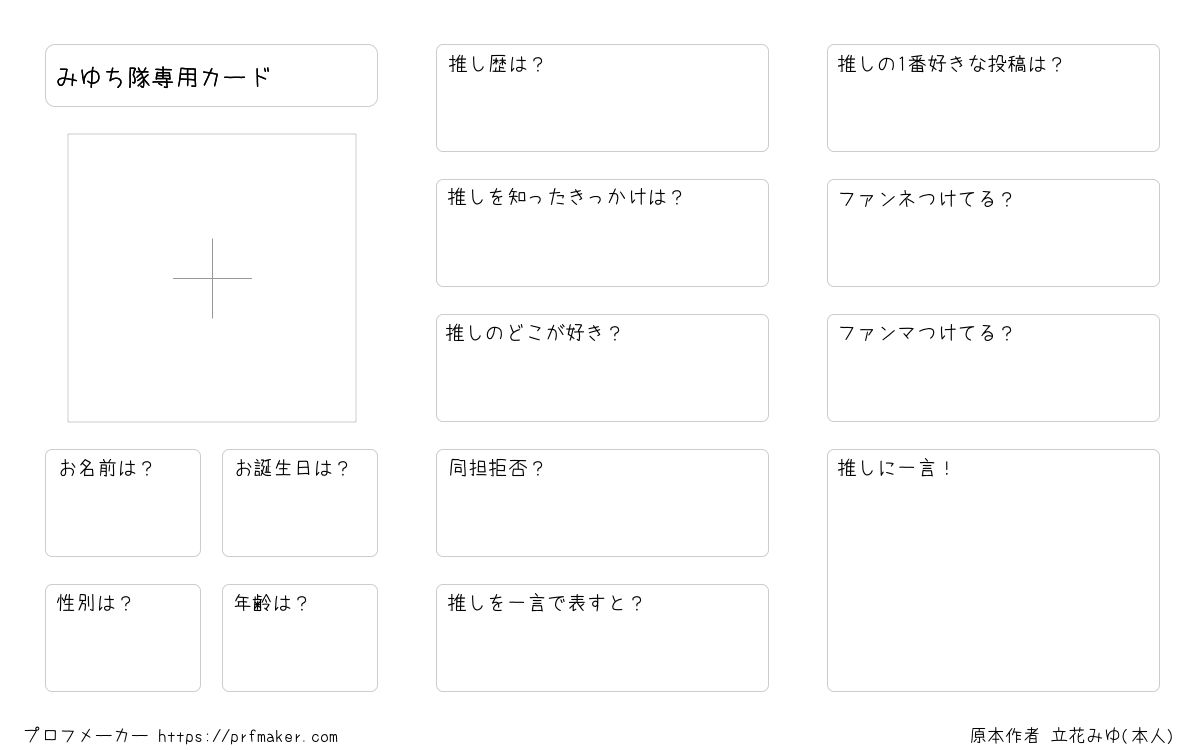Select the 推しを一言で表すと？ box
Viewport: 1200px width, 750px height.
click(x=602, y=638)
